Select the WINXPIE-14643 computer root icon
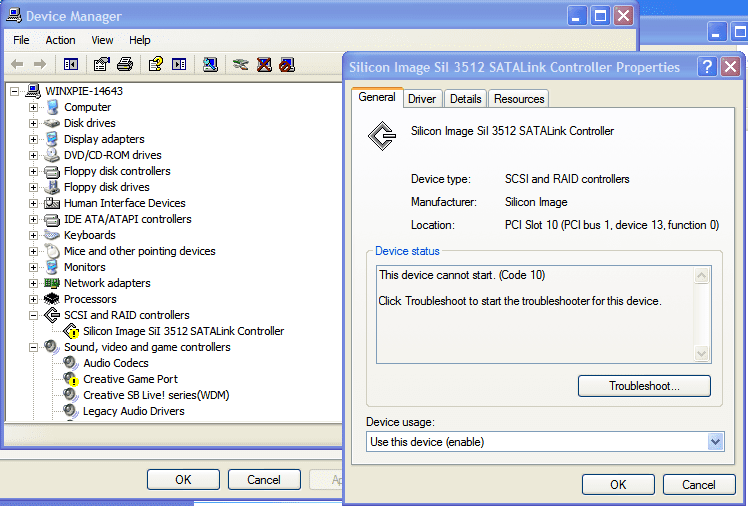748x506 pixels. (33, 91)
